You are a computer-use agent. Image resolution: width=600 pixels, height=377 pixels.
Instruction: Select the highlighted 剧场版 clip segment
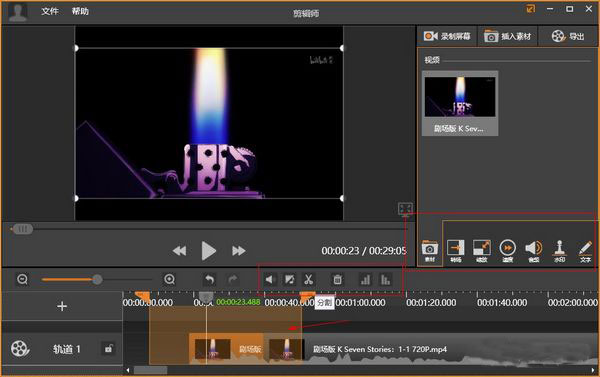(226, 349)
